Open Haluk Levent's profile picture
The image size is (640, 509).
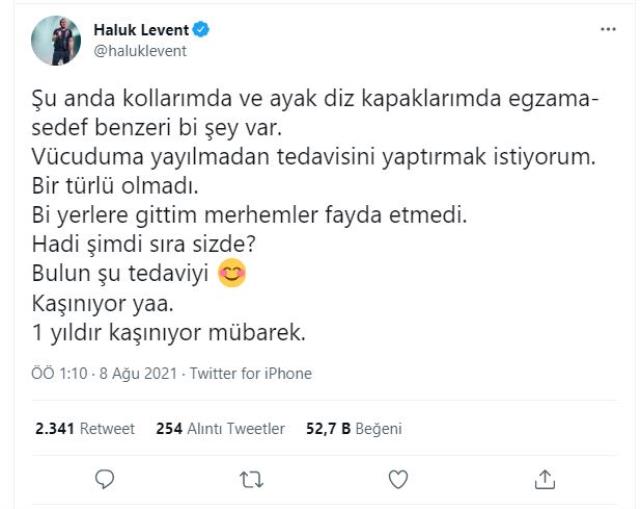[x=56, y=41]
